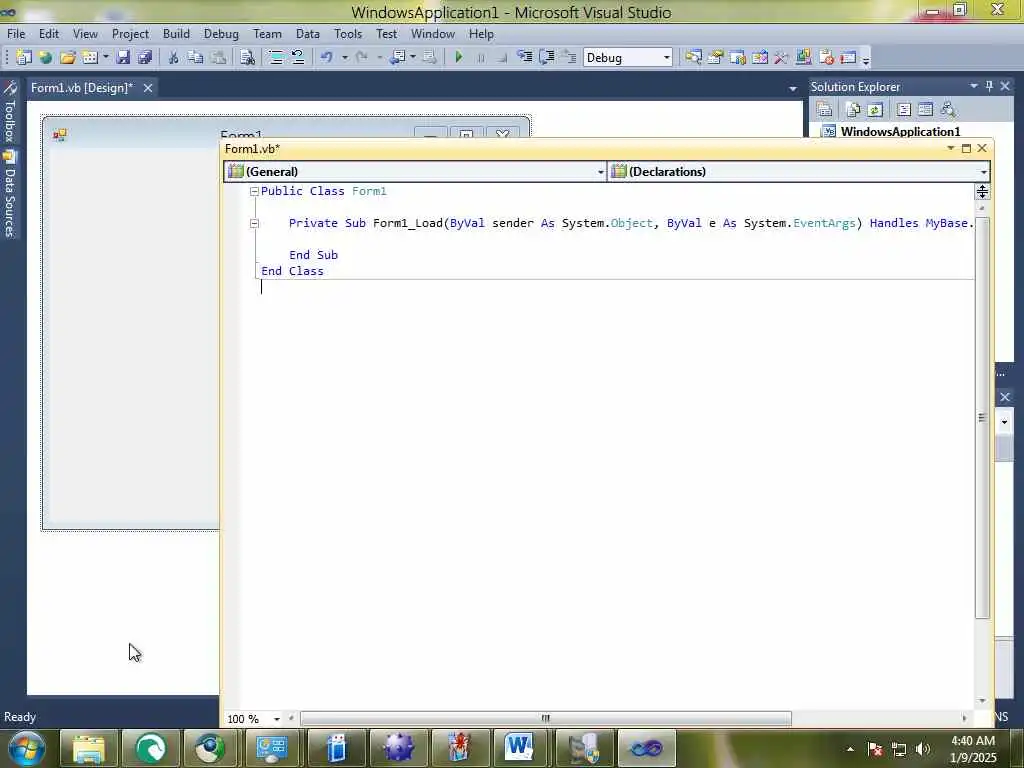Image resolution: width=1024 pixels, height=768 pixels.
Task: Click the code editor horizontal scrollbar thumb
Action: click(545, 718)
